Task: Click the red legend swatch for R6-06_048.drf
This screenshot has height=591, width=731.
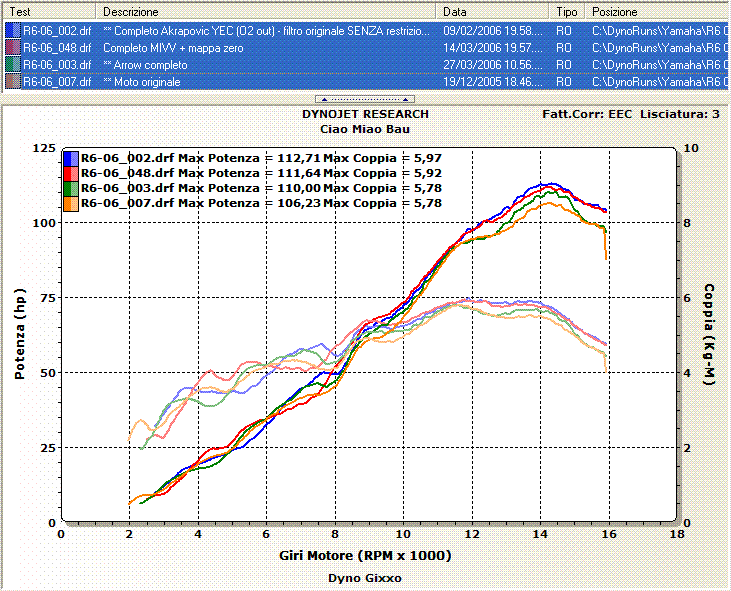Action: coord(71,173)
